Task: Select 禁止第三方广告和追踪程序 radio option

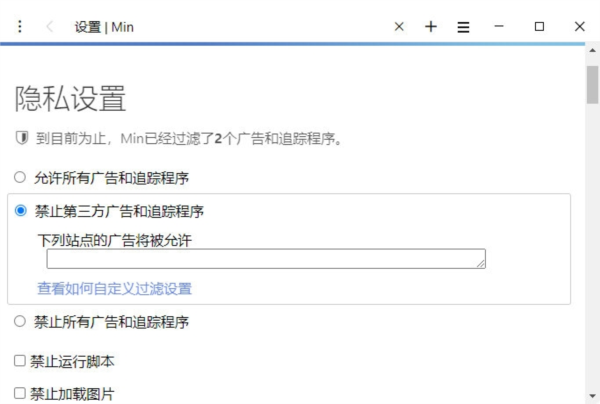Action: [21, 211]
